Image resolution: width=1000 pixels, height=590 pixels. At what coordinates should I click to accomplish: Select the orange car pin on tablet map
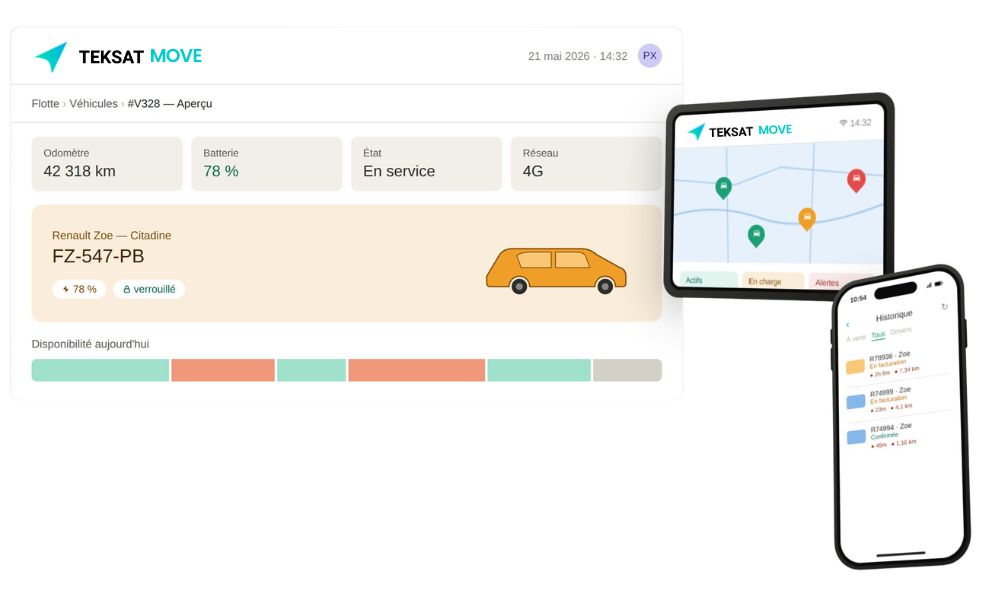point(807,218)
